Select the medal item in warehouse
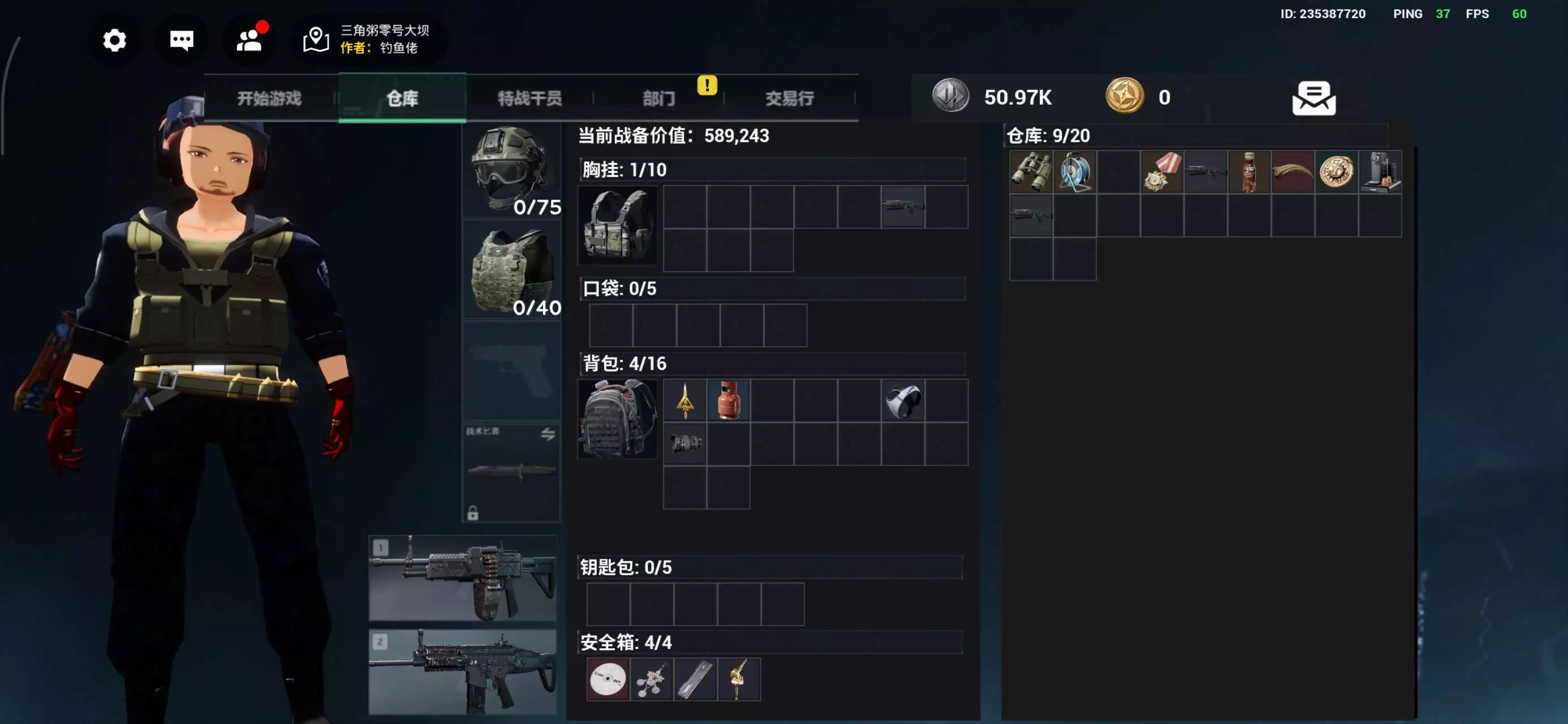 pos(1162,173)
